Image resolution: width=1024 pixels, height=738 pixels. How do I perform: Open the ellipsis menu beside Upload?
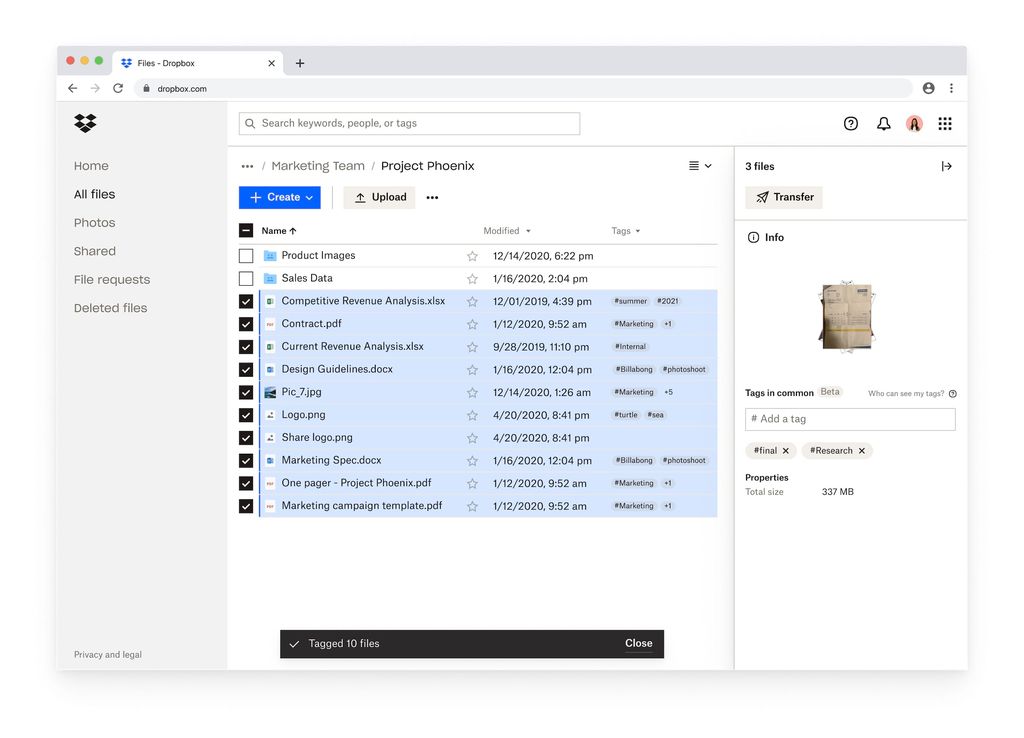click(x=432, y=197)
